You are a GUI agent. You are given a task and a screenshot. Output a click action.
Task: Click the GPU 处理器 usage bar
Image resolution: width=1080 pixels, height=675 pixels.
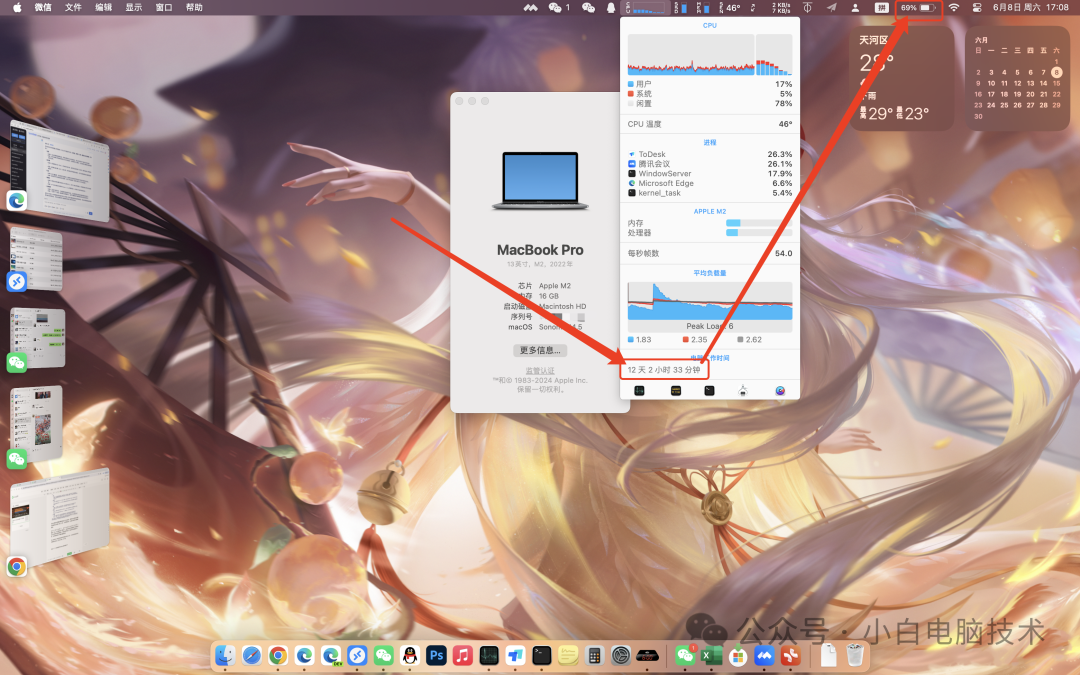coord(759,233)
